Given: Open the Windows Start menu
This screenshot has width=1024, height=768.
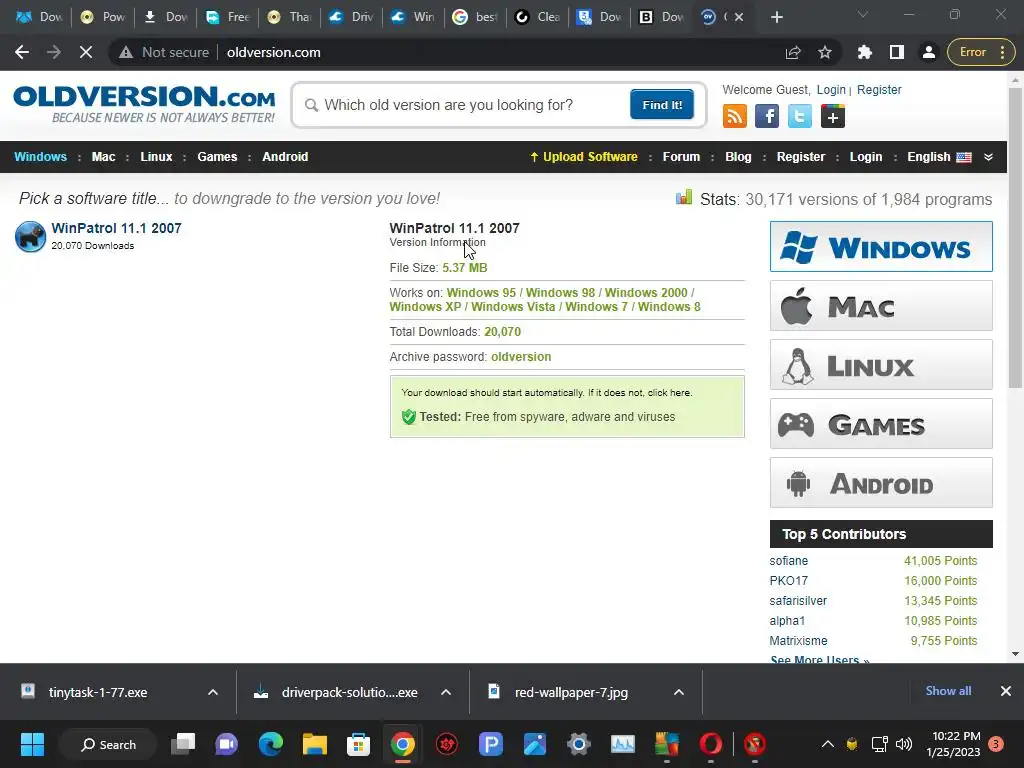Looking at the screenshot, I should pos(32,744).
